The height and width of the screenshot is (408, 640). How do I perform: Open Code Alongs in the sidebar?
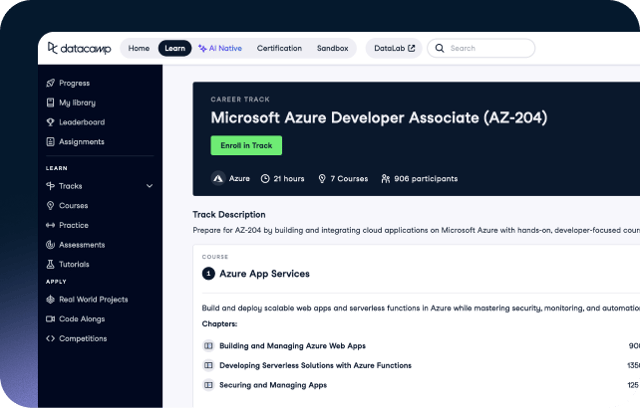(82, 319)
